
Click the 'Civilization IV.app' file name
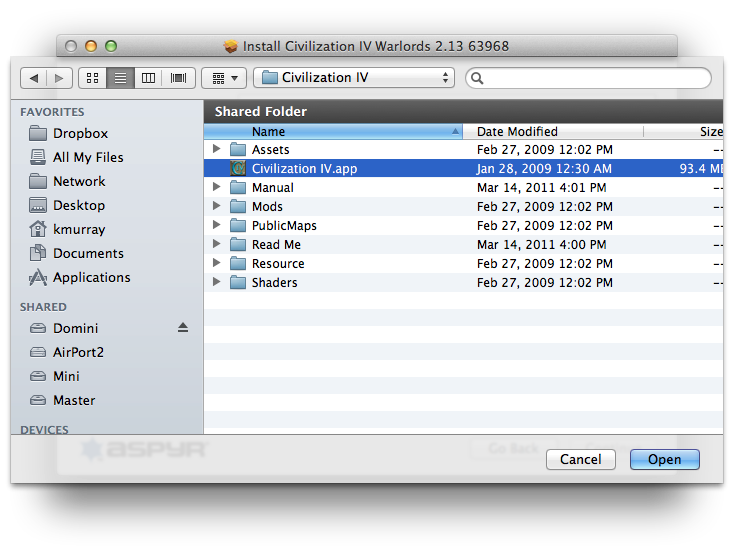304,169
